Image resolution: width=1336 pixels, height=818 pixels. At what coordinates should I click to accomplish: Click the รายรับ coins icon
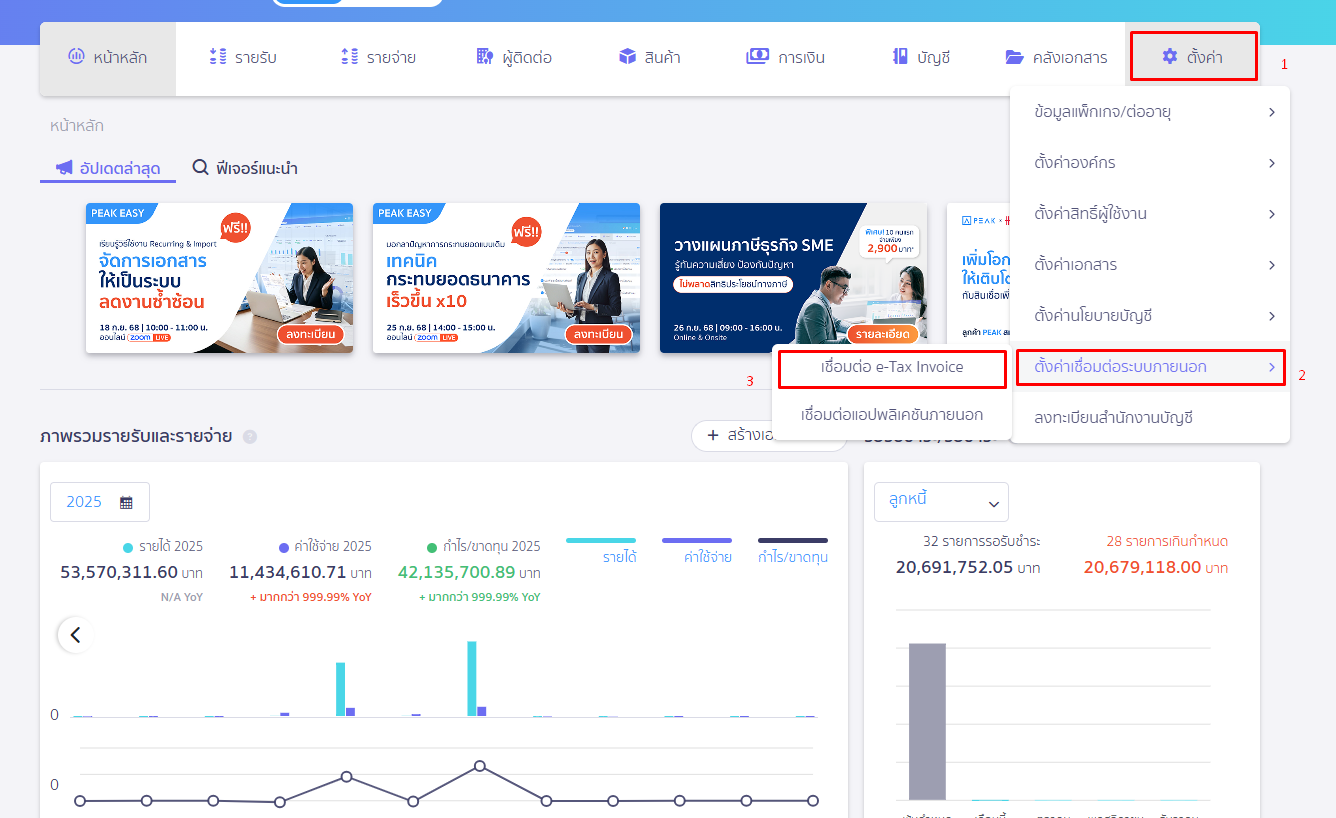click(x=218, y=57)
